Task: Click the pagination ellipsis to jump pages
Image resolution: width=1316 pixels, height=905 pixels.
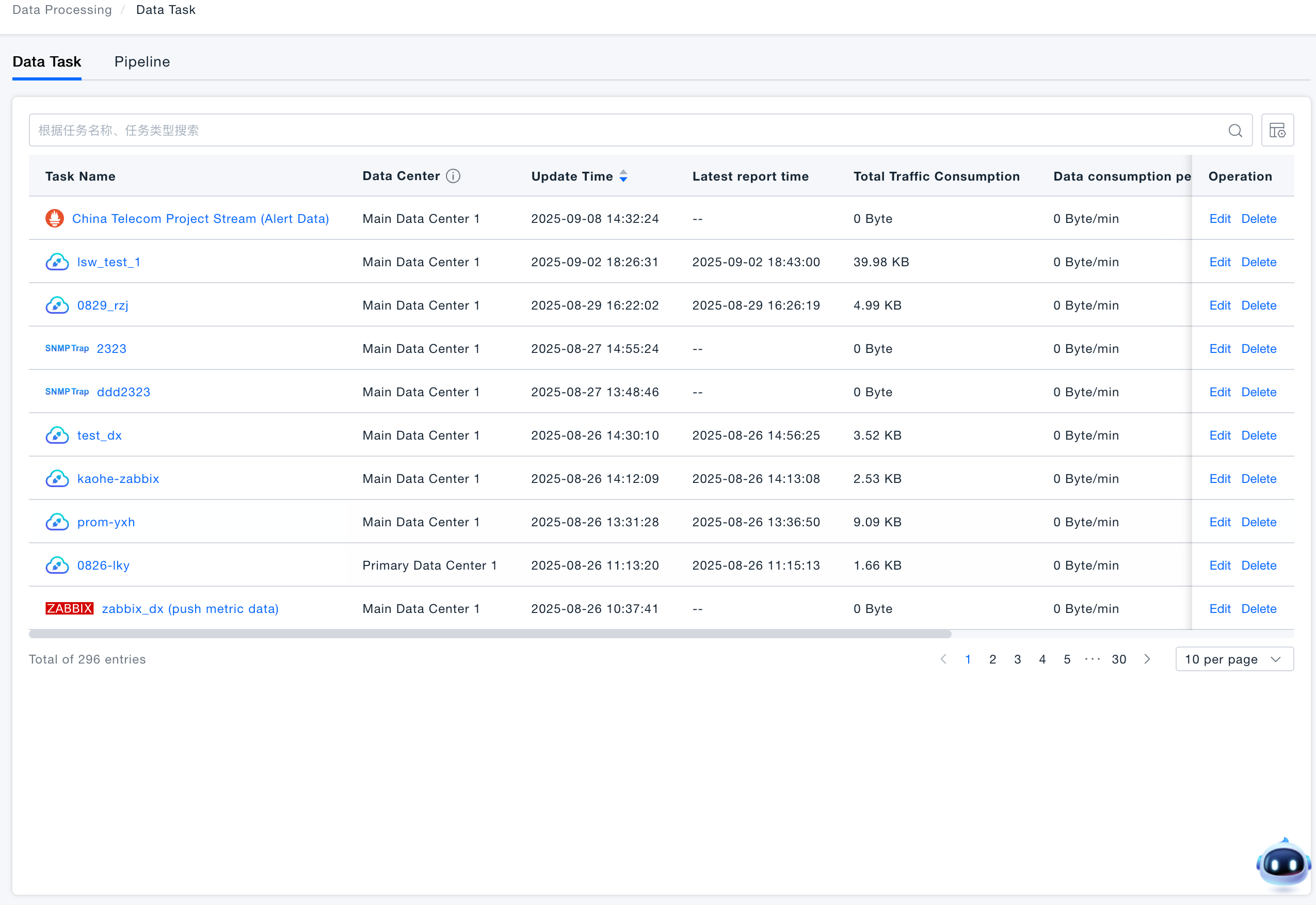Action: (x=1092, y=659)
